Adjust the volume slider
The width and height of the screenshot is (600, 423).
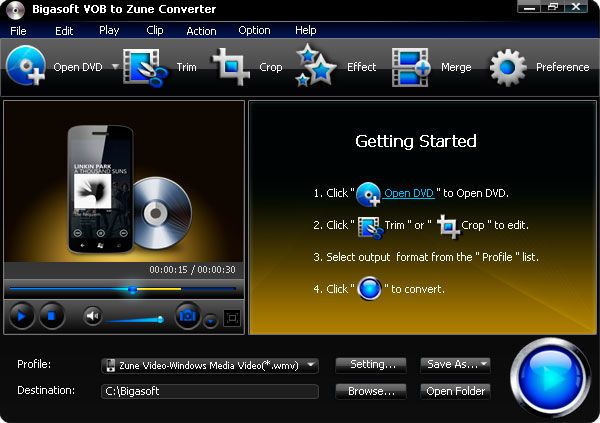[134, 319]
